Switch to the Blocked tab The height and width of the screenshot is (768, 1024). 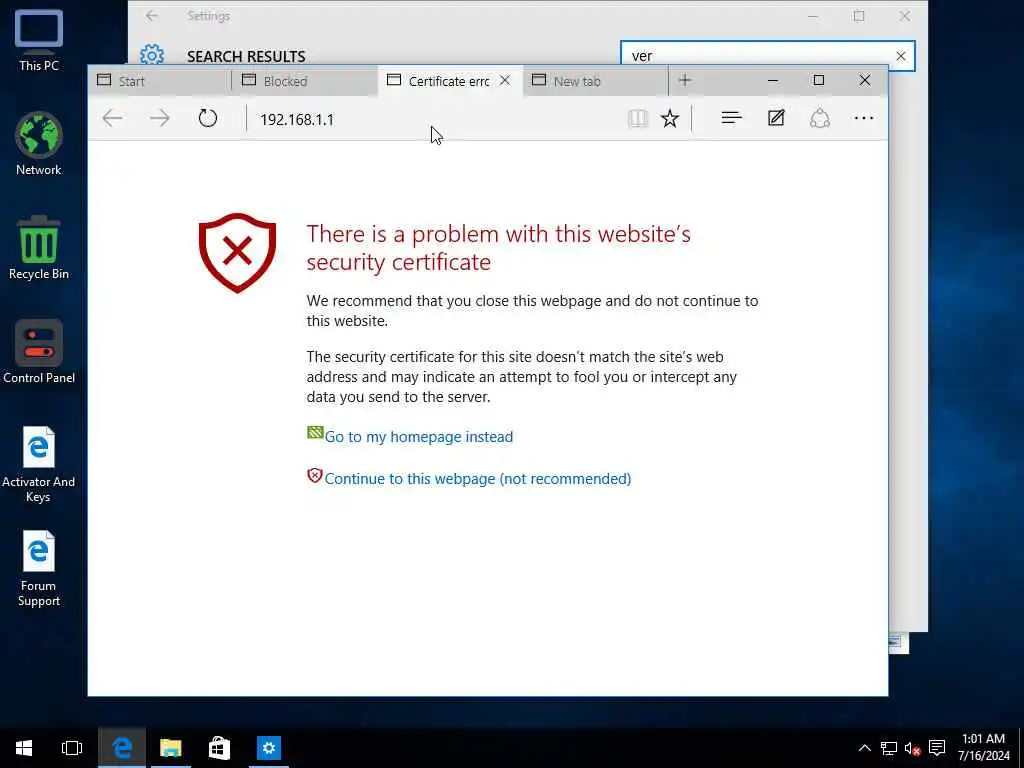click(x=304, y=81)
